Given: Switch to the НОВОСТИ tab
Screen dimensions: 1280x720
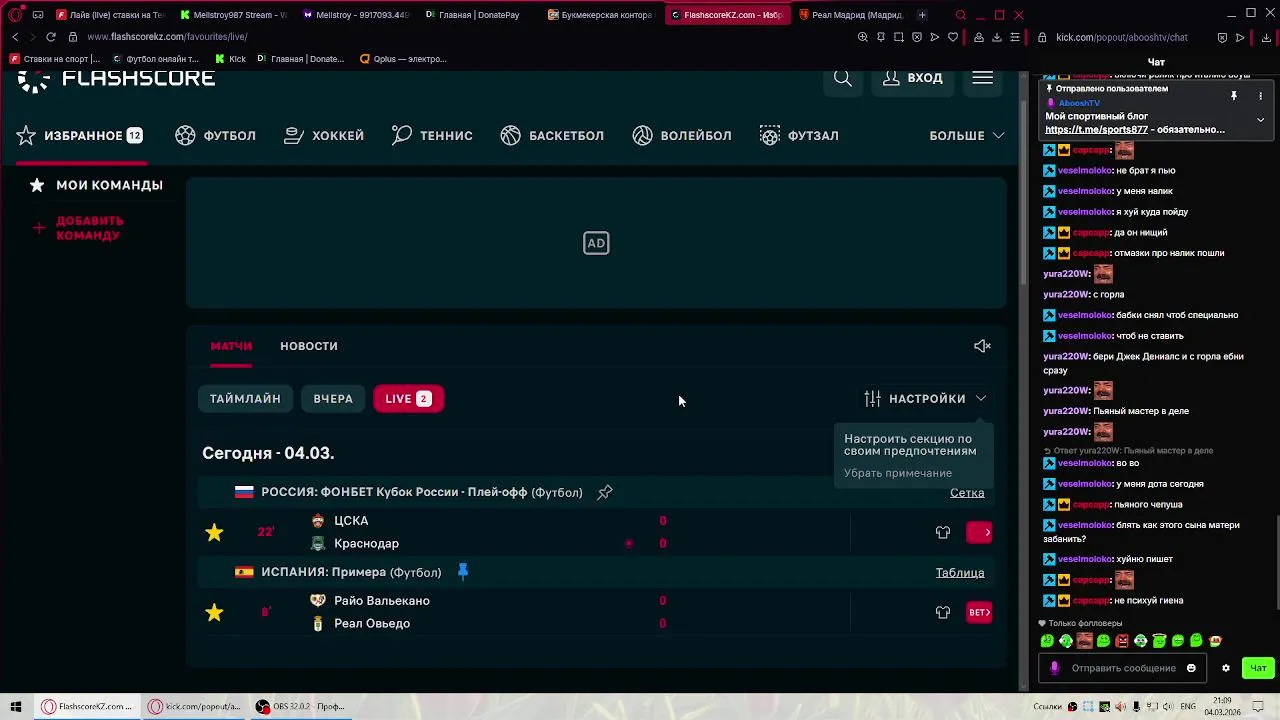Looking at the screenshot, I should click(x=309, y=346).
